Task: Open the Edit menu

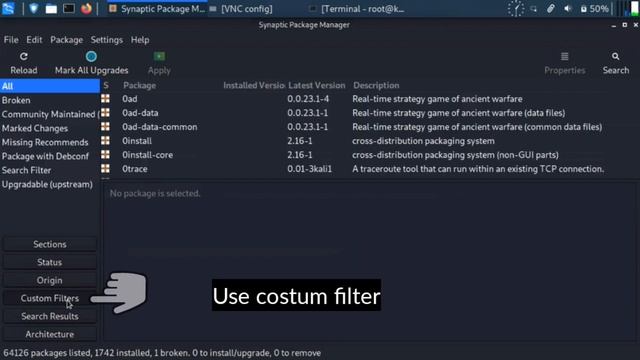Action: [34, 40]
